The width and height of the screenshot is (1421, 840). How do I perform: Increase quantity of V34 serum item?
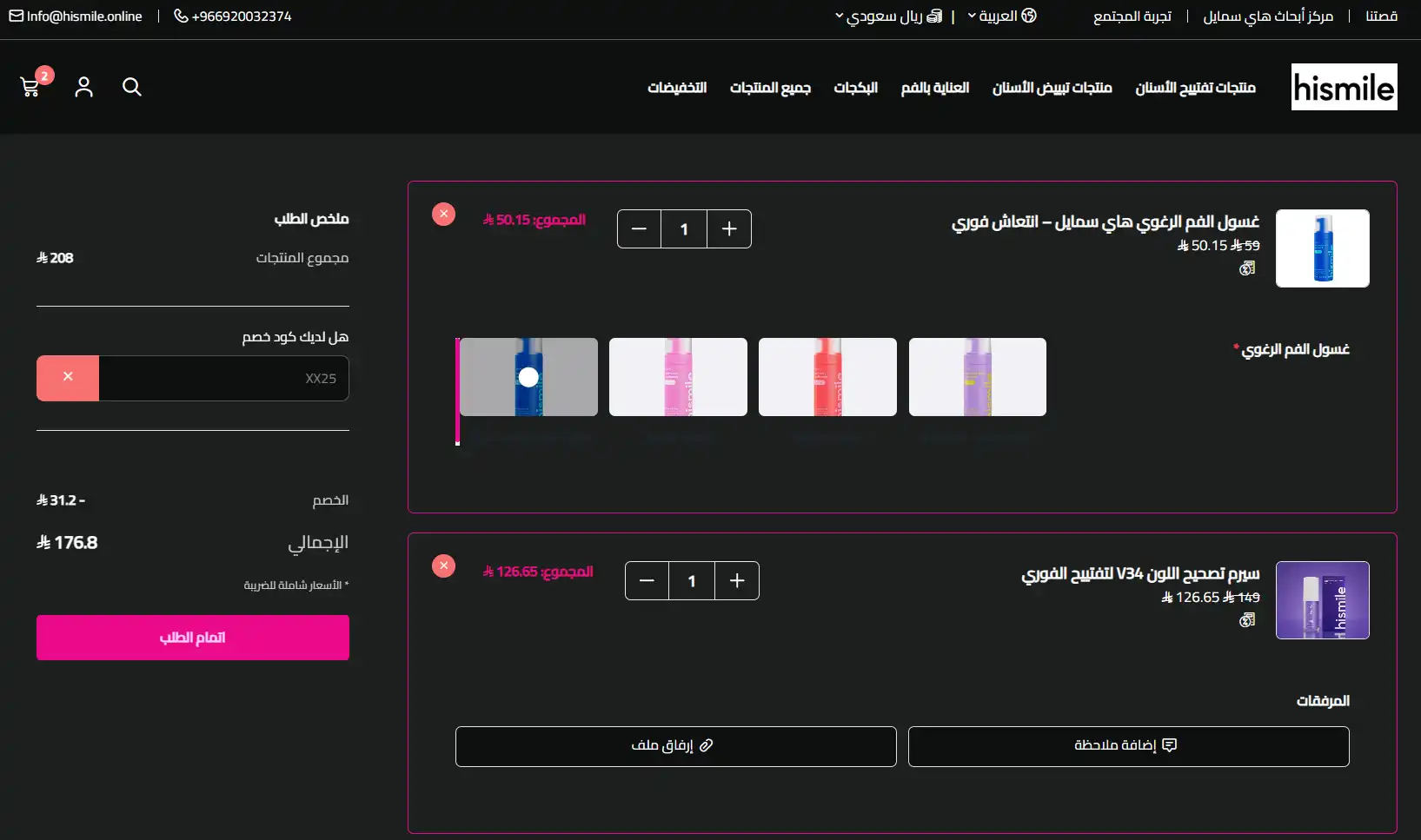coord(737,580)
